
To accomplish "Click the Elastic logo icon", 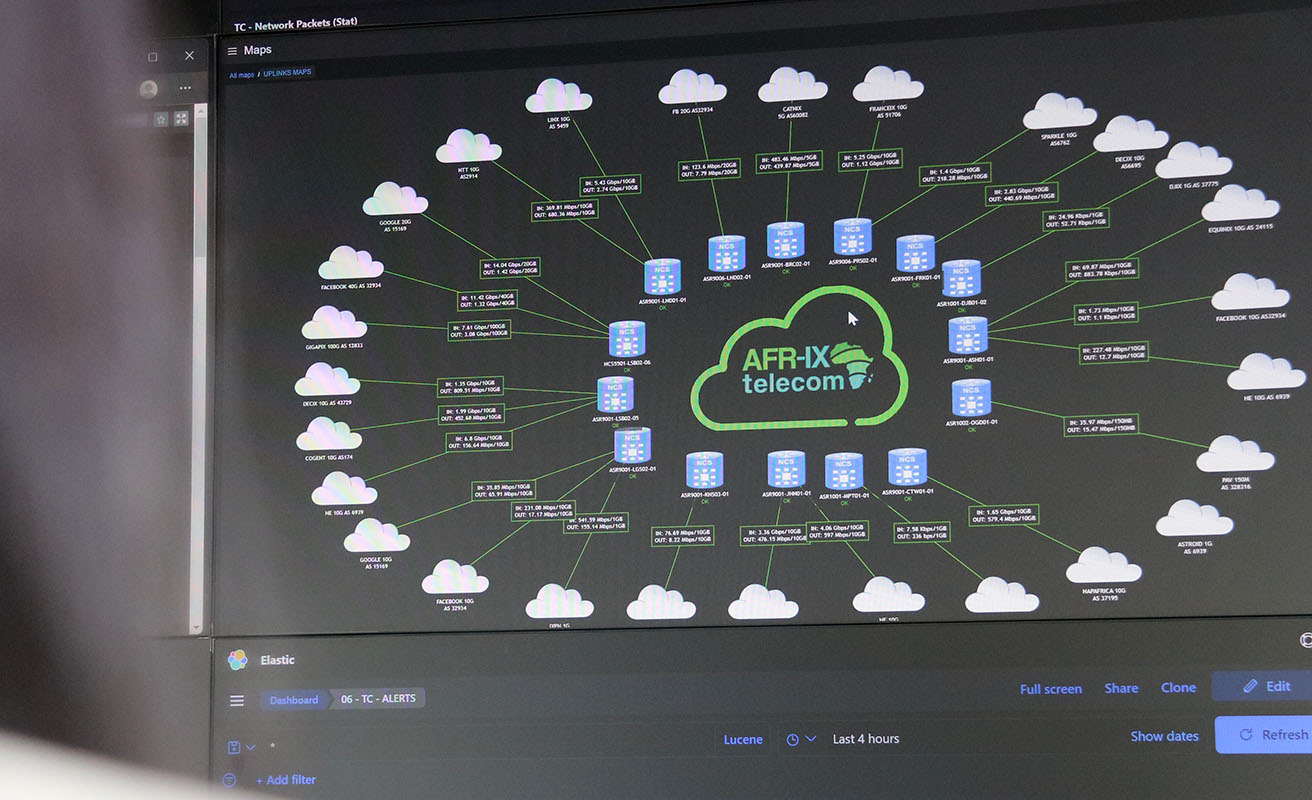I will click(x=237, y=660).
